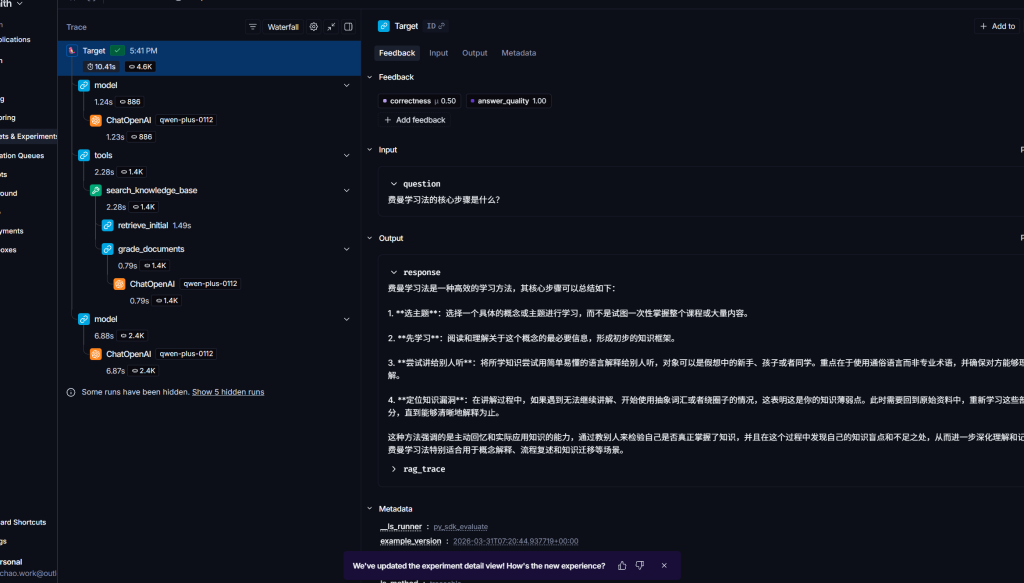Screen dimensions: 1024x583
Task: Collapse the question field
Action: point(394,184)
